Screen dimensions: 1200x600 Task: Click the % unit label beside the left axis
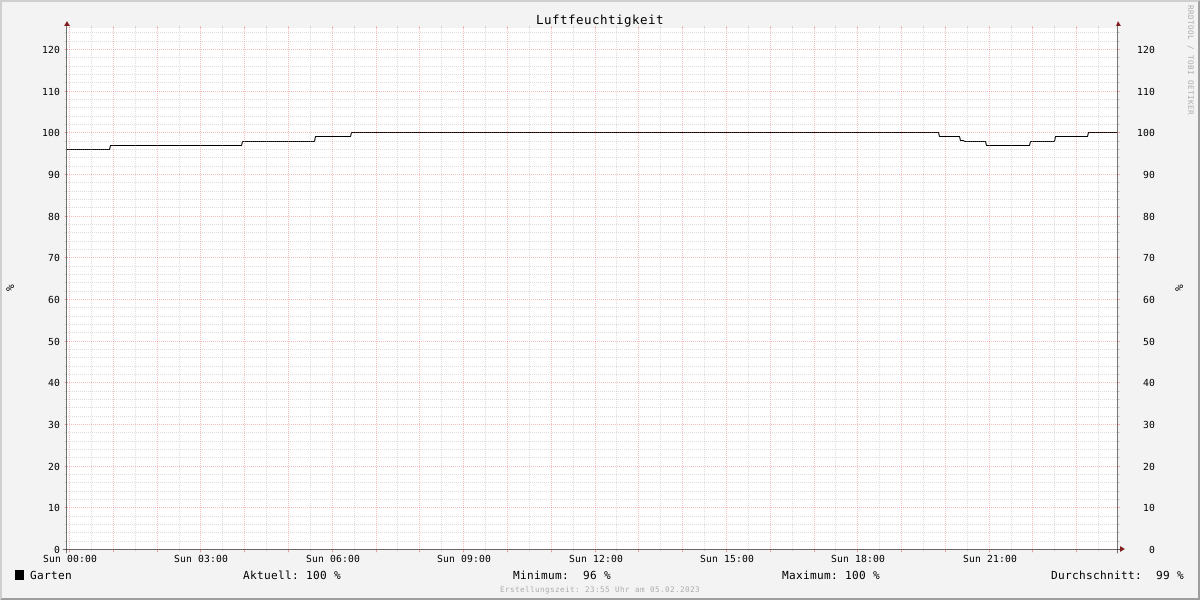tap(10, 288)
